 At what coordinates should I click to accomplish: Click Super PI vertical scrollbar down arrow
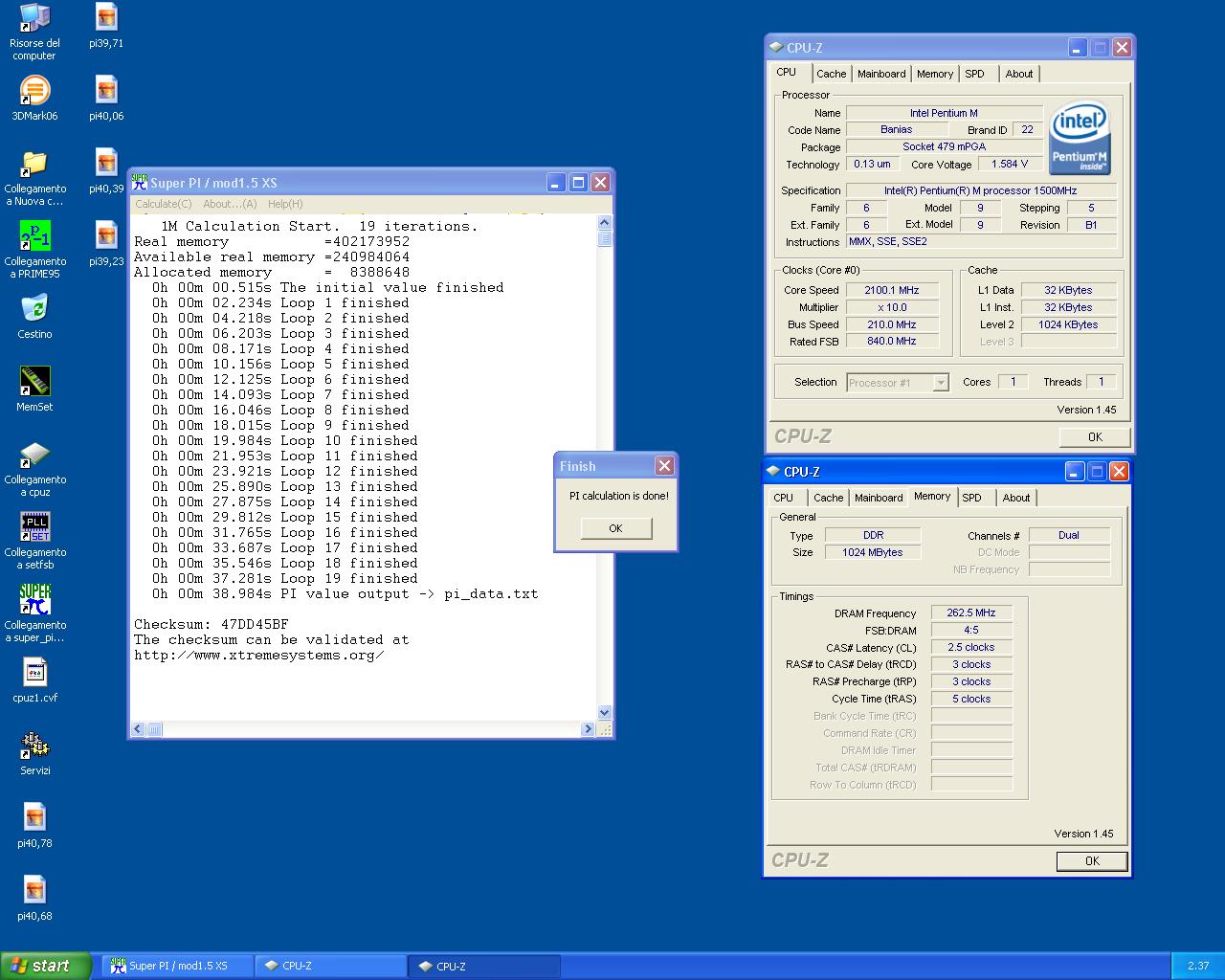click(604, 713)
